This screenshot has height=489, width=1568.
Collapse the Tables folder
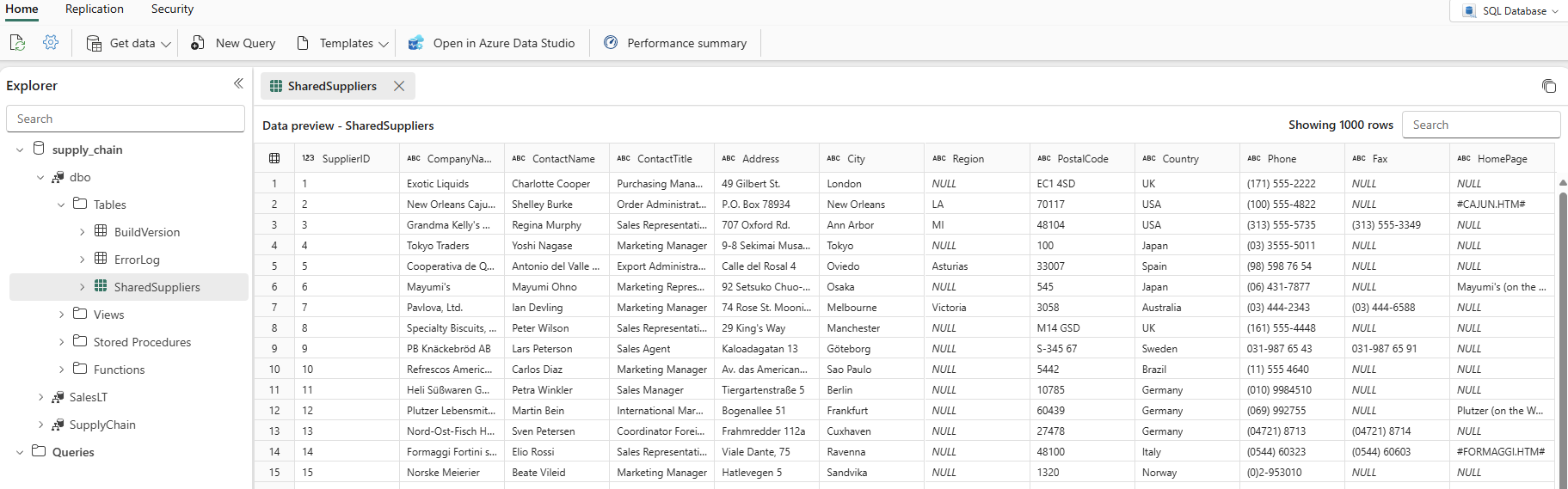(61, 205)
